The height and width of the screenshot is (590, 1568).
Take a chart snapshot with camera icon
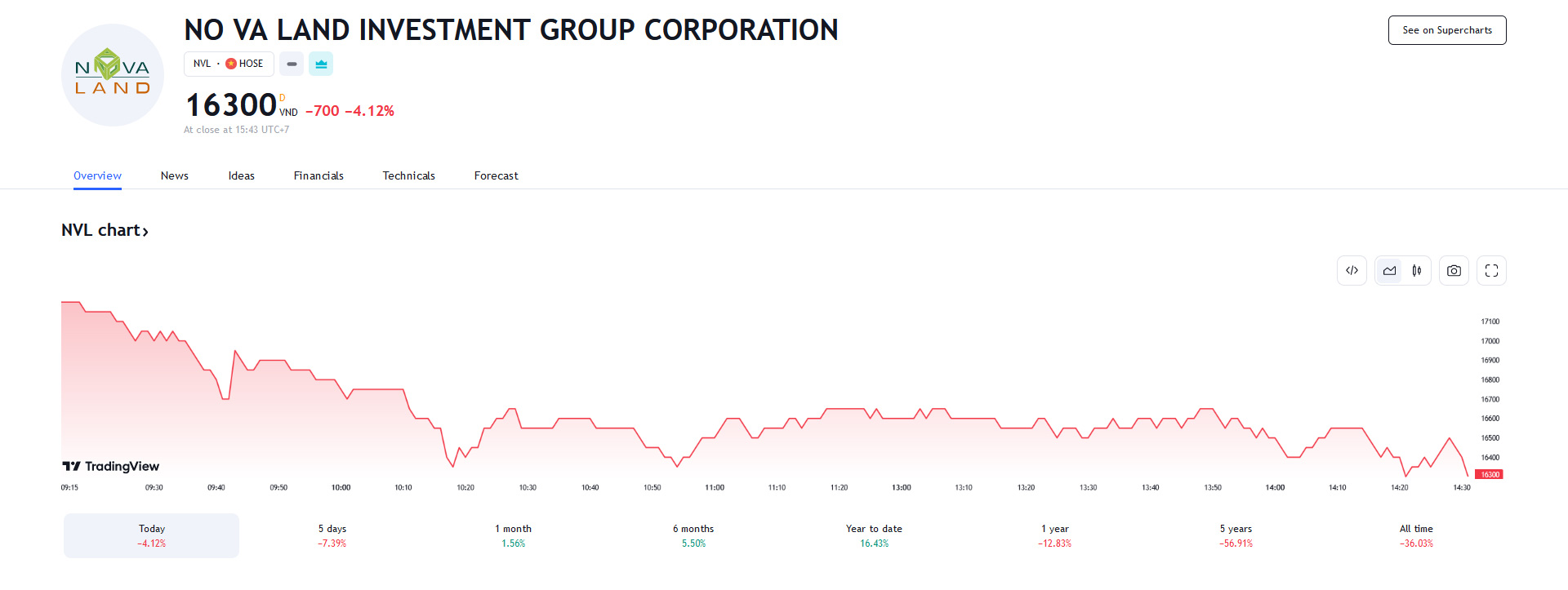coord(1454,271)
